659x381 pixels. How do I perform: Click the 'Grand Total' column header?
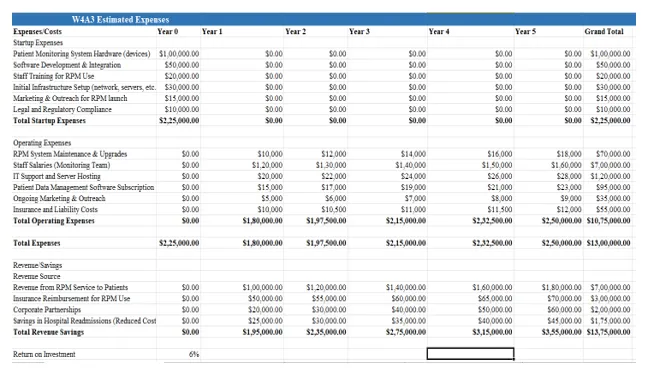[604, 32]
